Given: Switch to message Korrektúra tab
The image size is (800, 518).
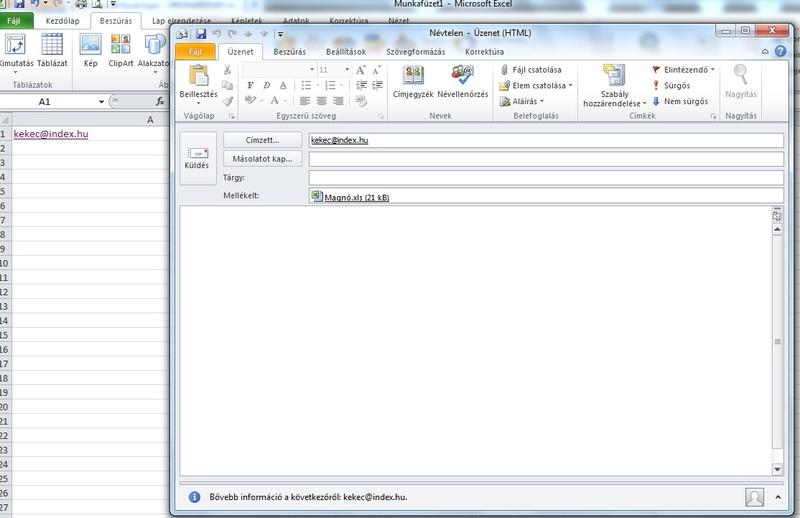Looking at the screenshot, I should coord(484,52).
